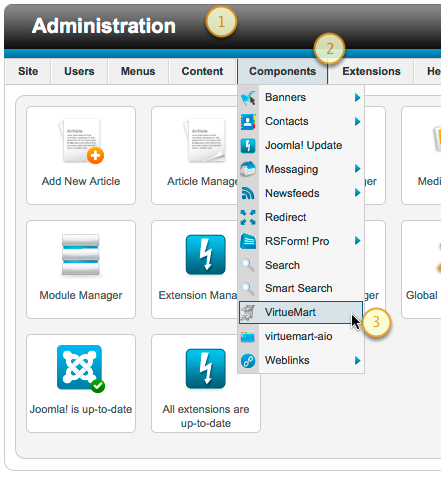Expand the RSForm! Pro submenu arrow
The height and width of the screenshot is (490, 441).
click(357, 240)
